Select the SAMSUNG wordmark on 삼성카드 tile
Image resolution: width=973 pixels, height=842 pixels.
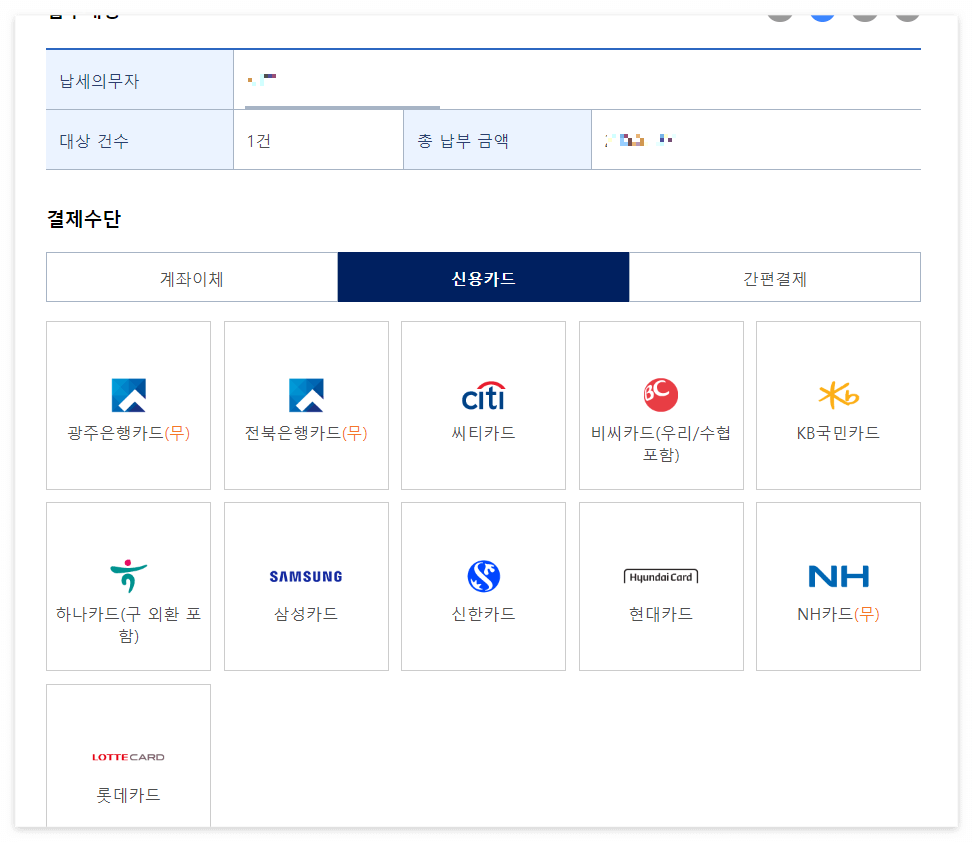pos(305,576)
